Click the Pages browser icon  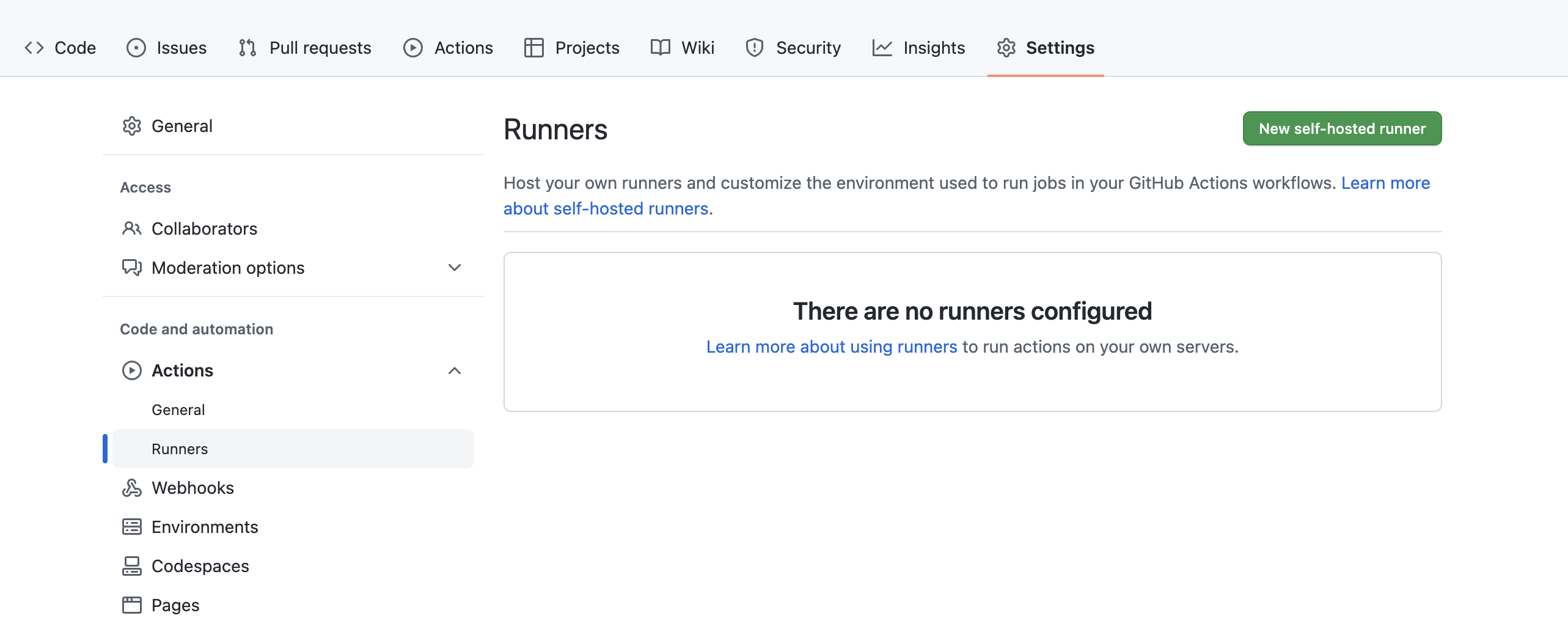pos(131,605)
